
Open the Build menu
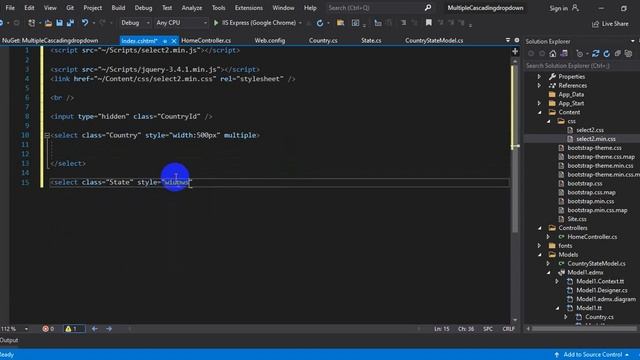[118, 8]
